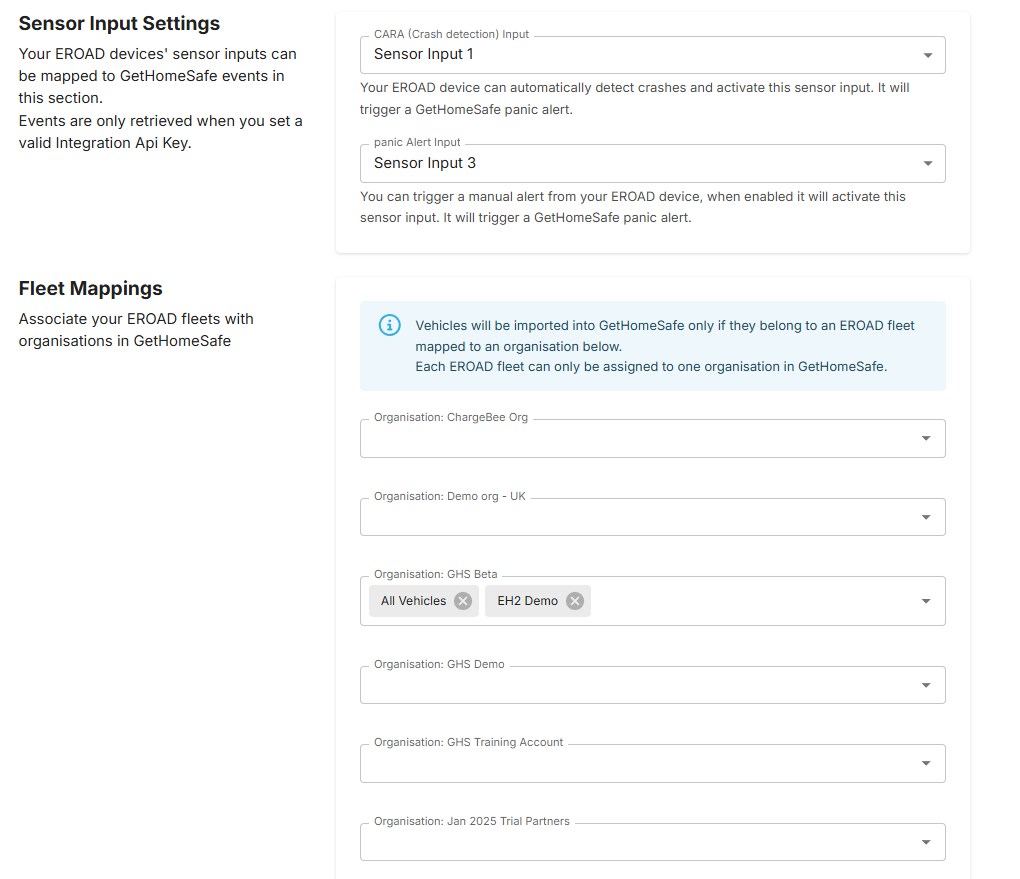Screen dimensions: 1020x879
Task: Click the CARA input dropdown arrow
Action: [927, 55]
